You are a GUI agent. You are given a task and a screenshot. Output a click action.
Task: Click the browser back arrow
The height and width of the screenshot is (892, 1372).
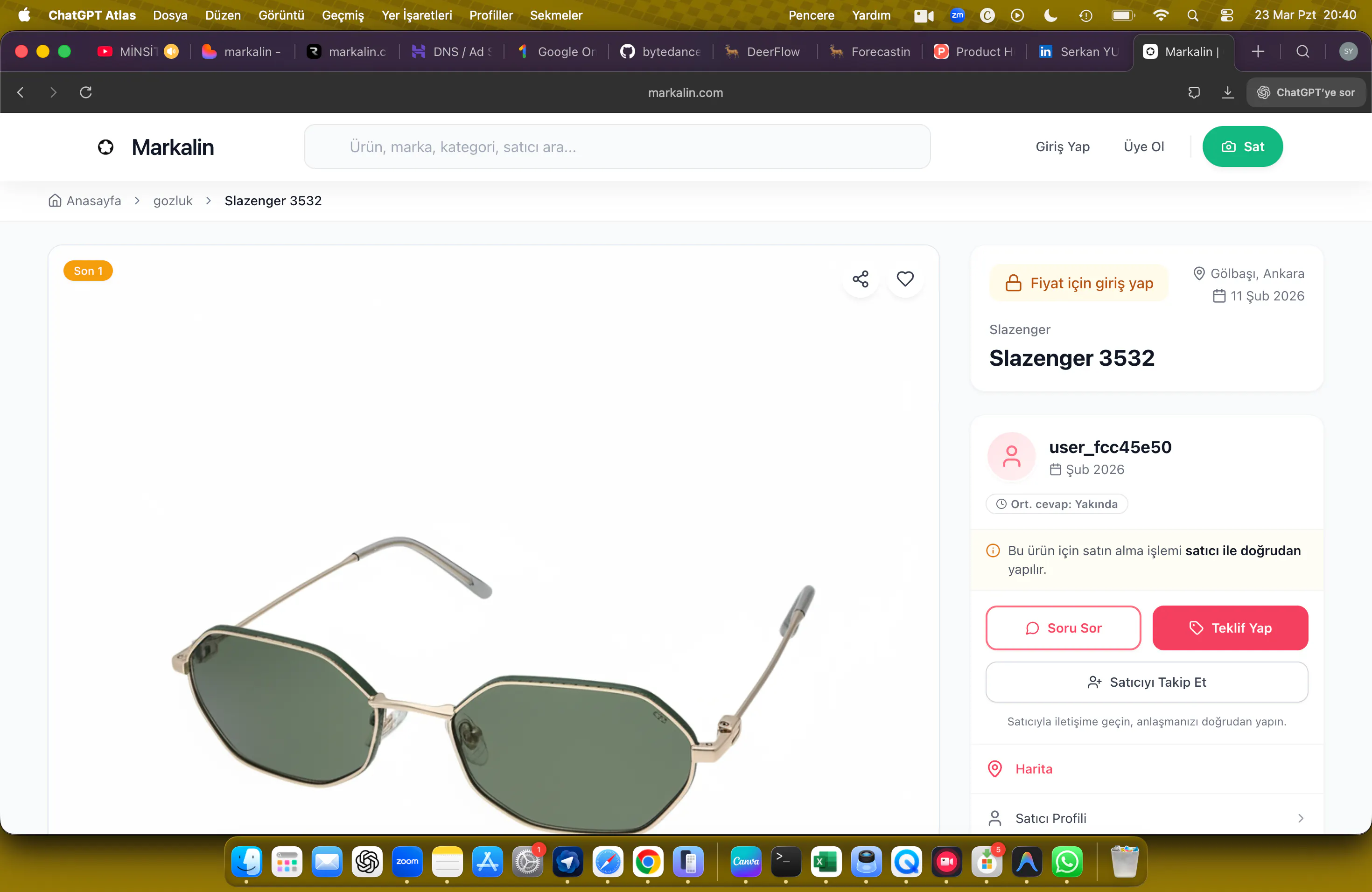(21, 92)
